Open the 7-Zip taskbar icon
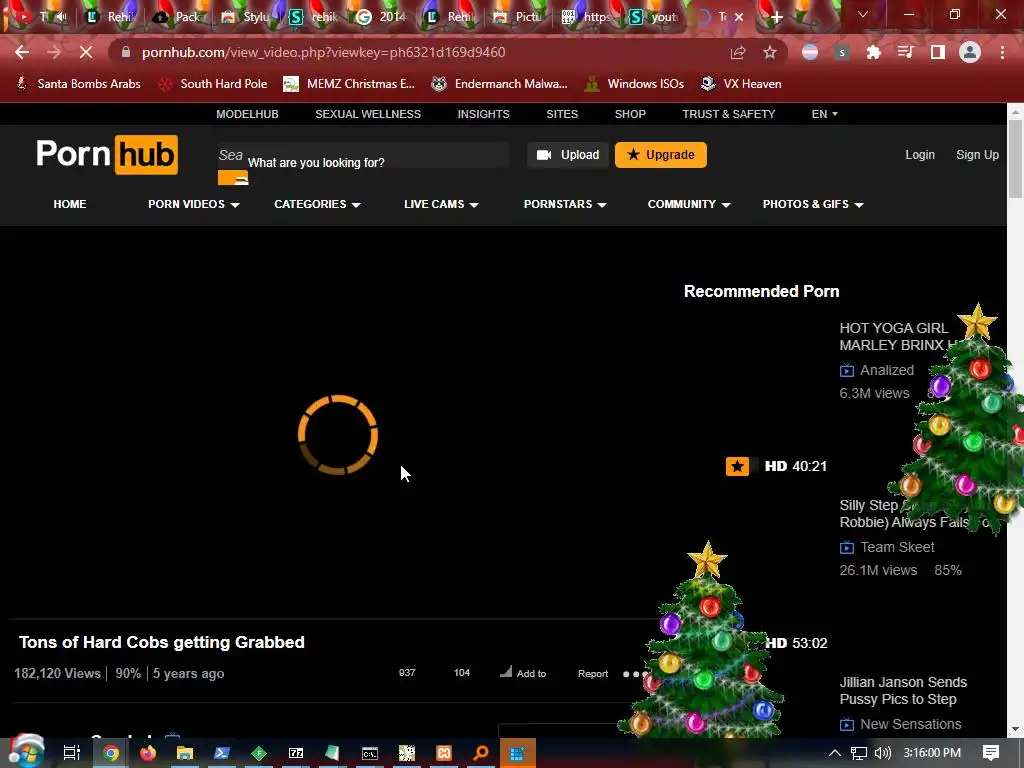 tap(296, 753)
